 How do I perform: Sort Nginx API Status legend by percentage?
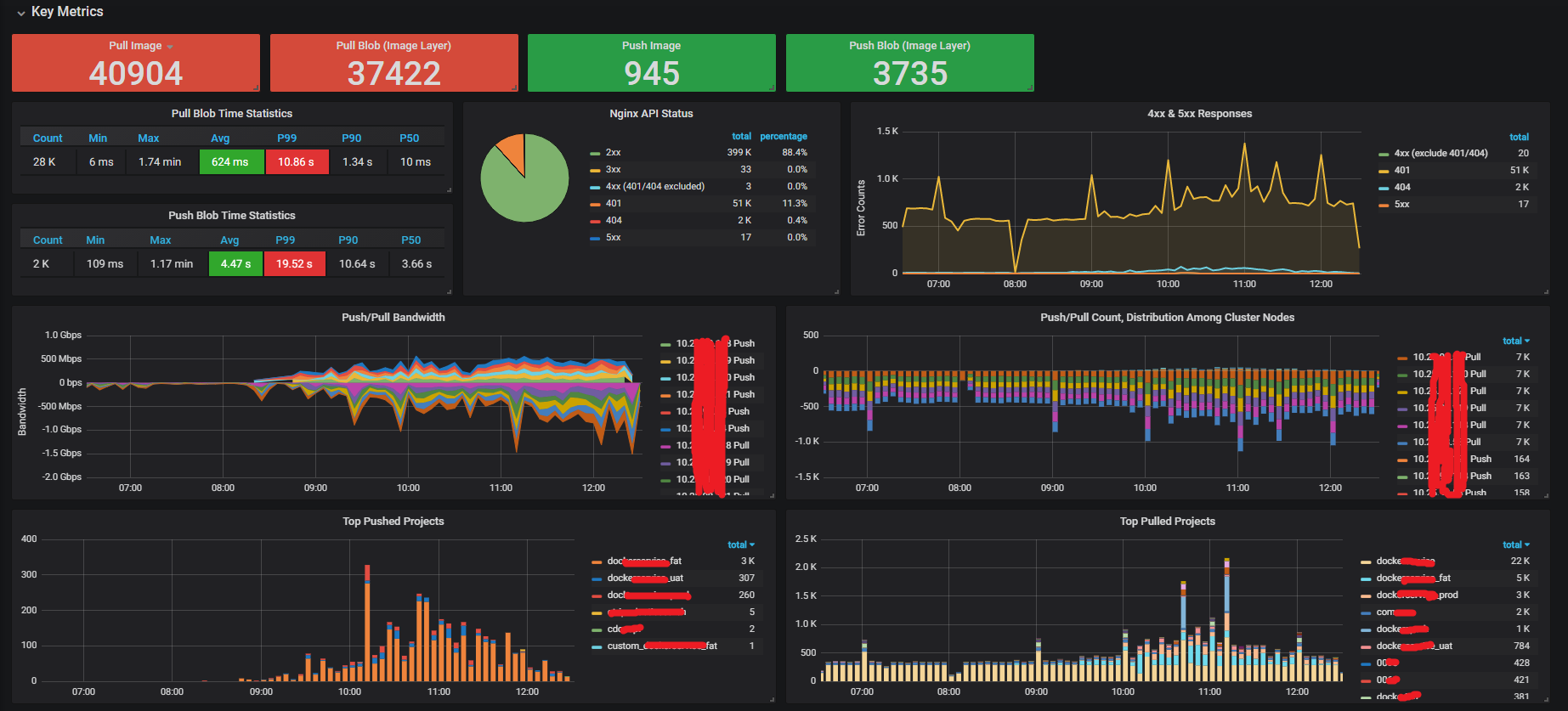coord(783,136)
